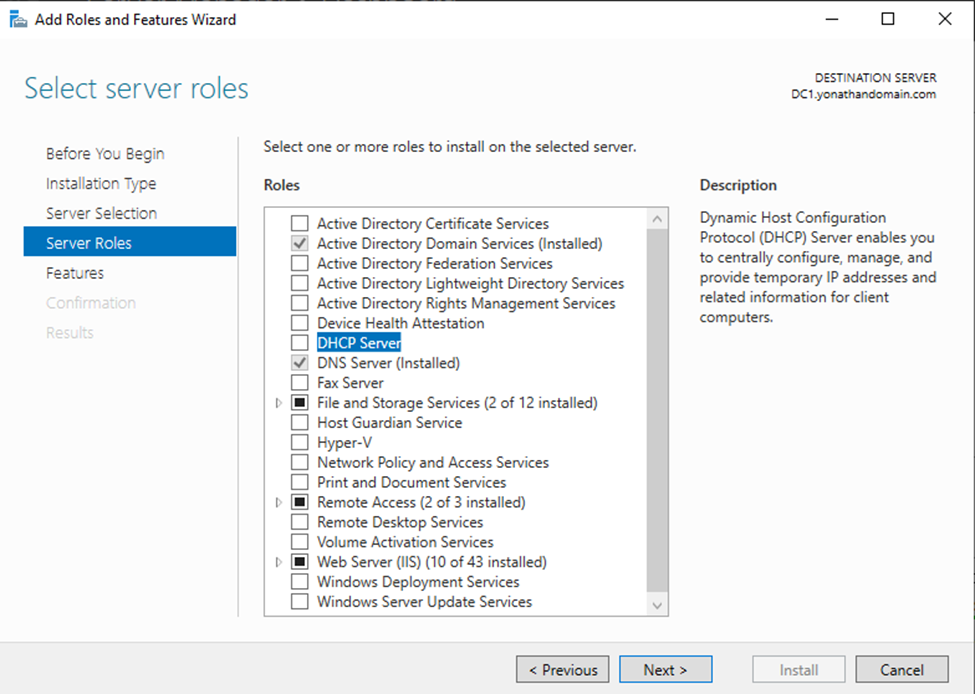
Task: Minimize the wizard window
Action: [x=832, y=19]
